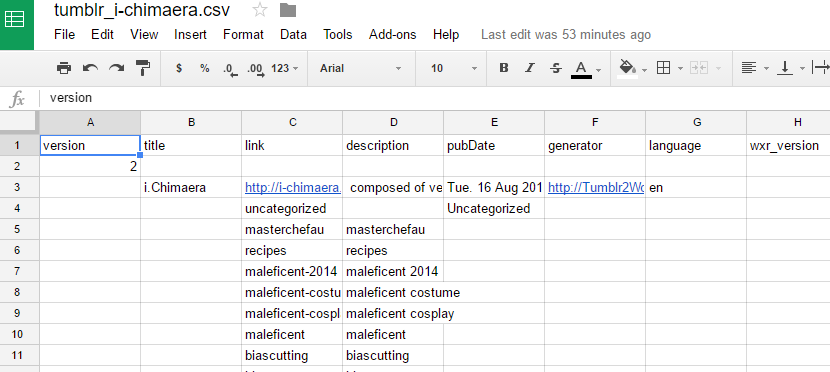Select cell 'maleficent cosplay' in column D
The height and width of the screenshot is (372, 830).
pos(393,314)
